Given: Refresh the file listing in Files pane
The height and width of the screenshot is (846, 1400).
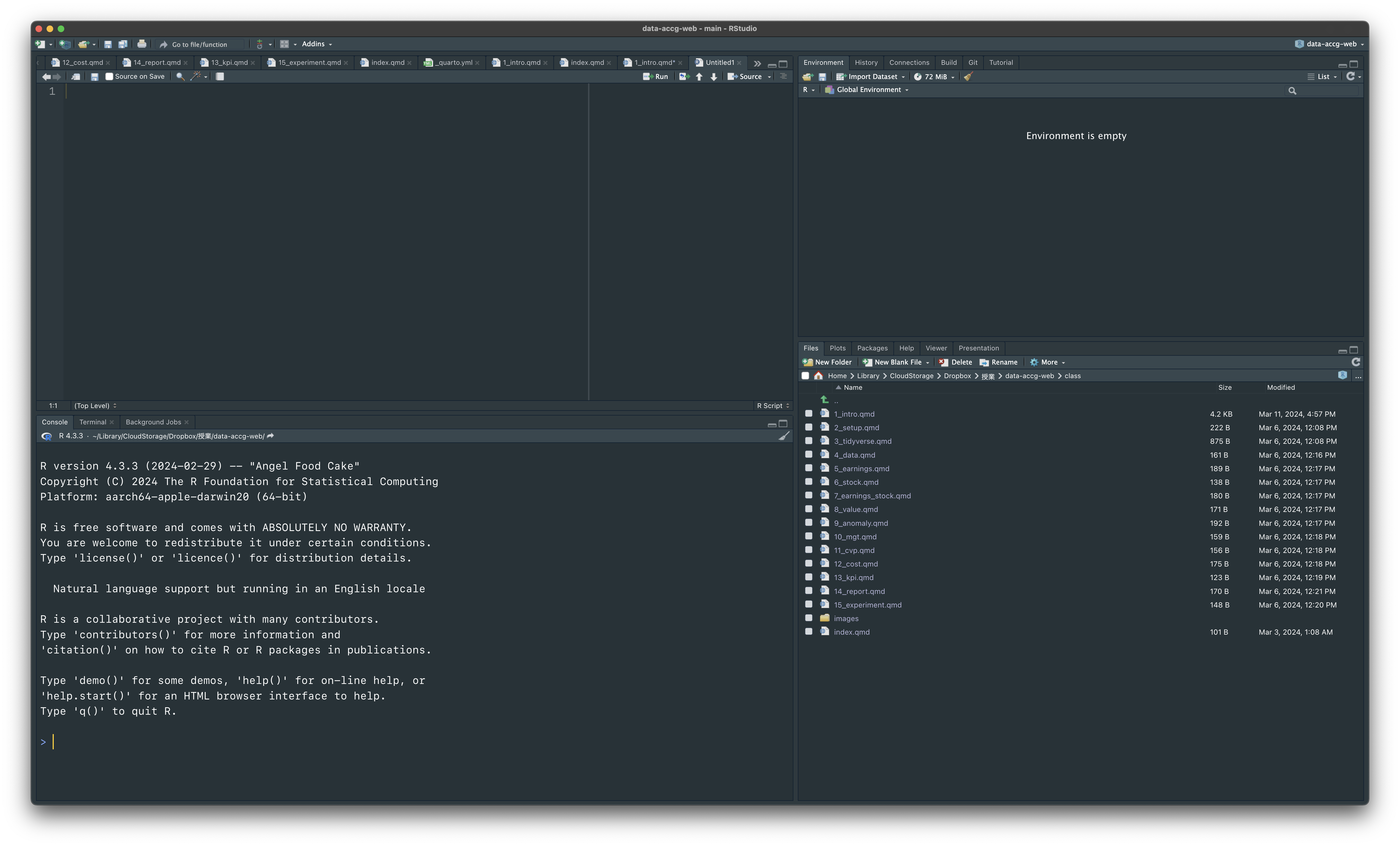Looking at the screenshot, I should pos(1356,362).
